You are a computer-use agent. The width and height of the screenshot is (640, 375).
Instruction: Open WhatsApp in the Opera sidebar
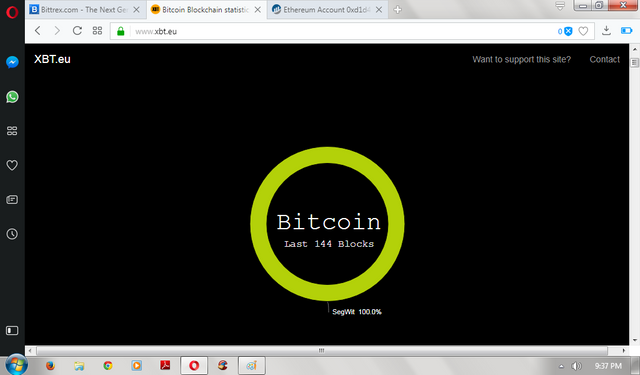pyautogui.click(x=12, y=97)
